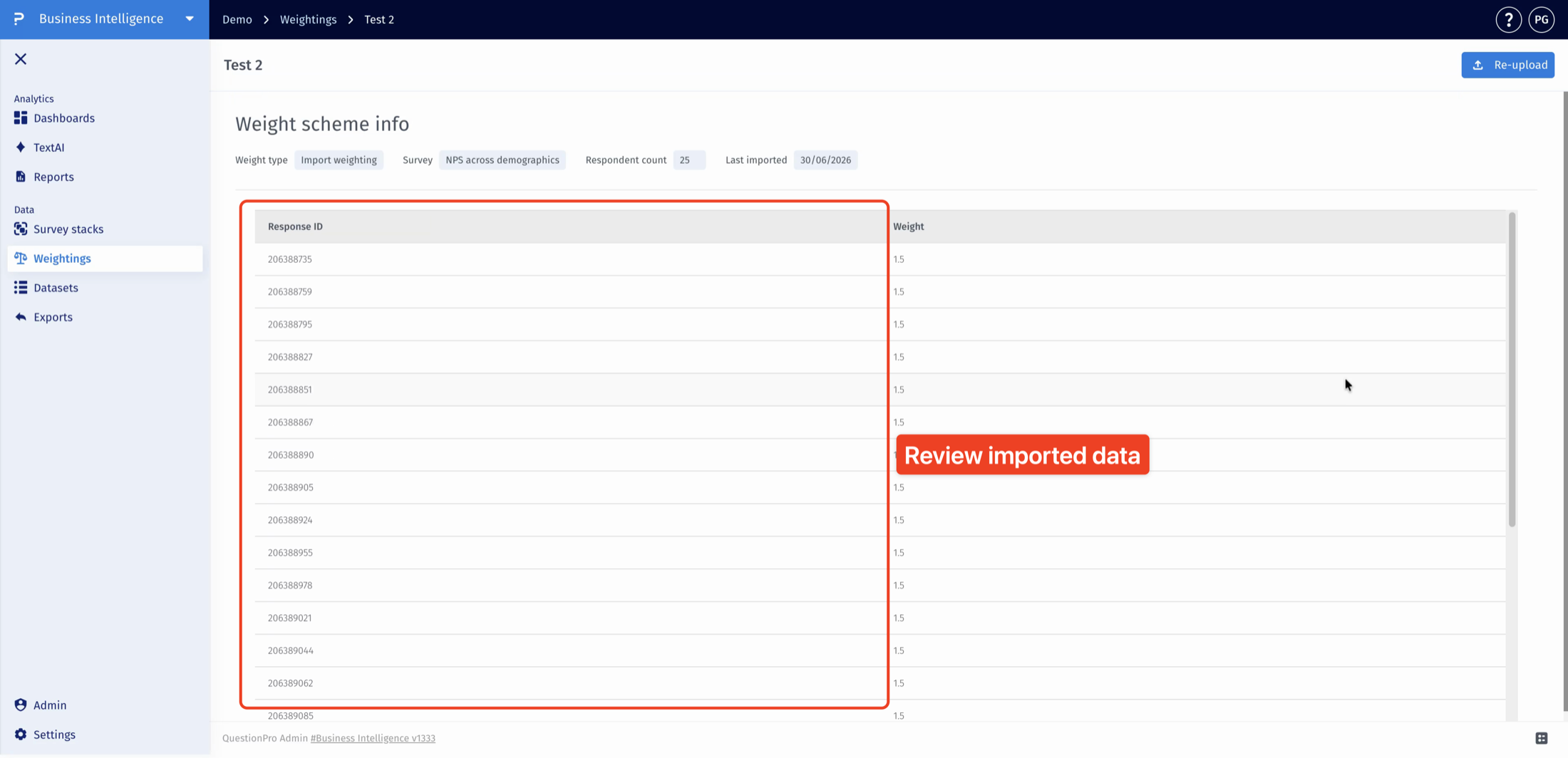Click the QuestionPro logo icon
Screen dimensions: 1568x758
19,19
